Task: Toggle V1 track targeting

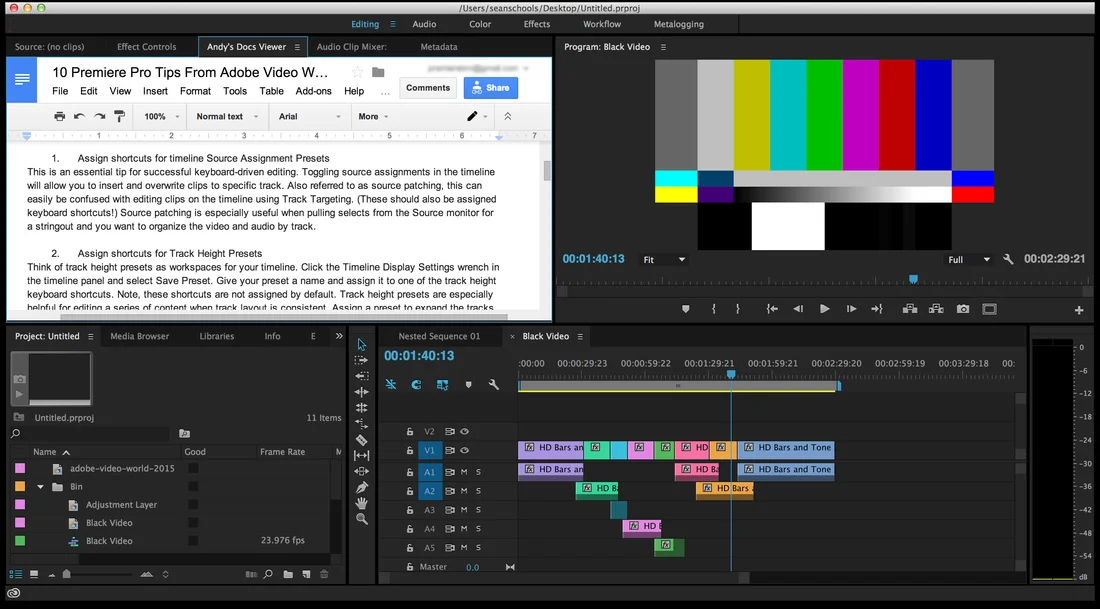Action: pyautogui.click(x=429, y=450)
